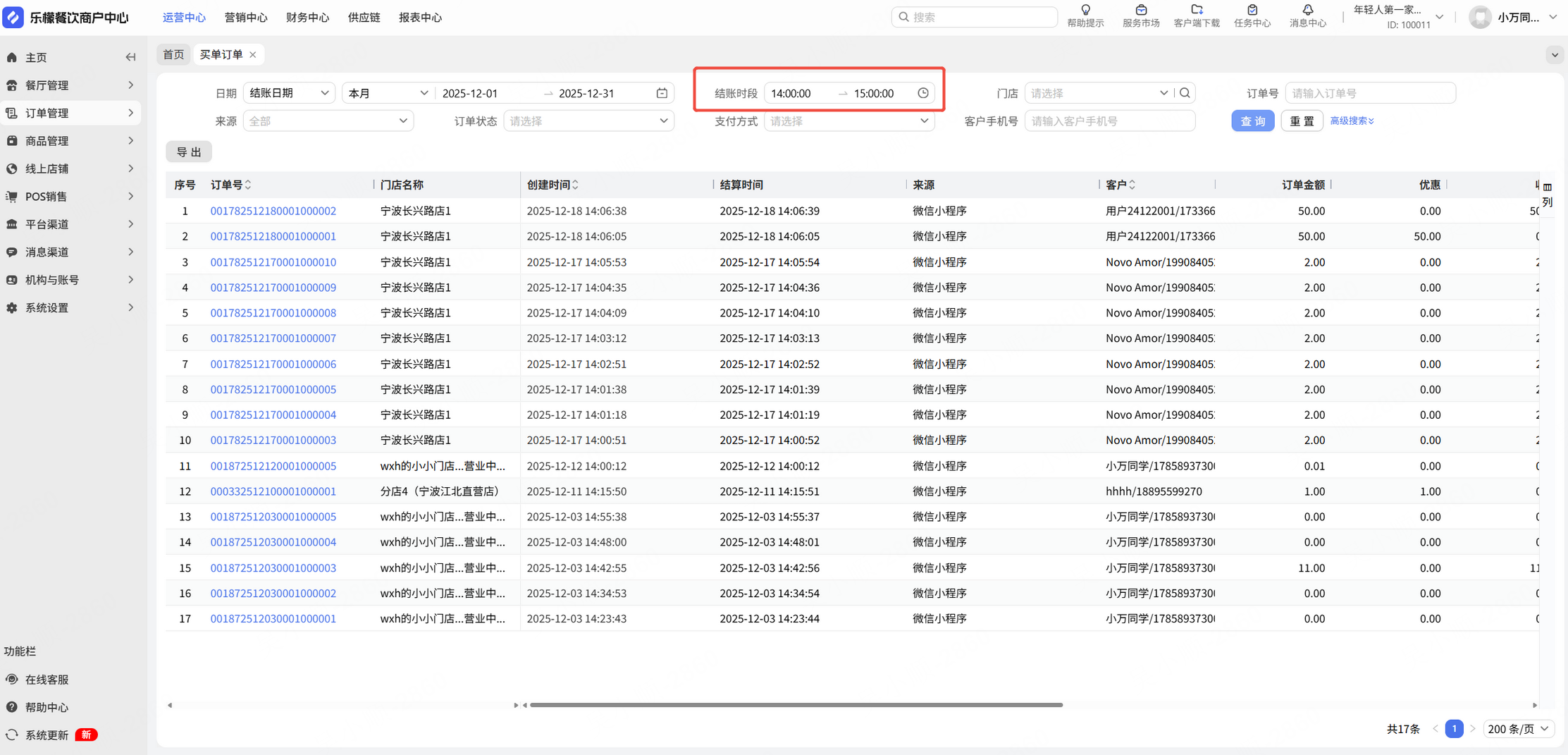1568x755 pixels.
Task: Open the 消息中心 bell icon
Action: pyautogui.click(x=1307, y=11)
